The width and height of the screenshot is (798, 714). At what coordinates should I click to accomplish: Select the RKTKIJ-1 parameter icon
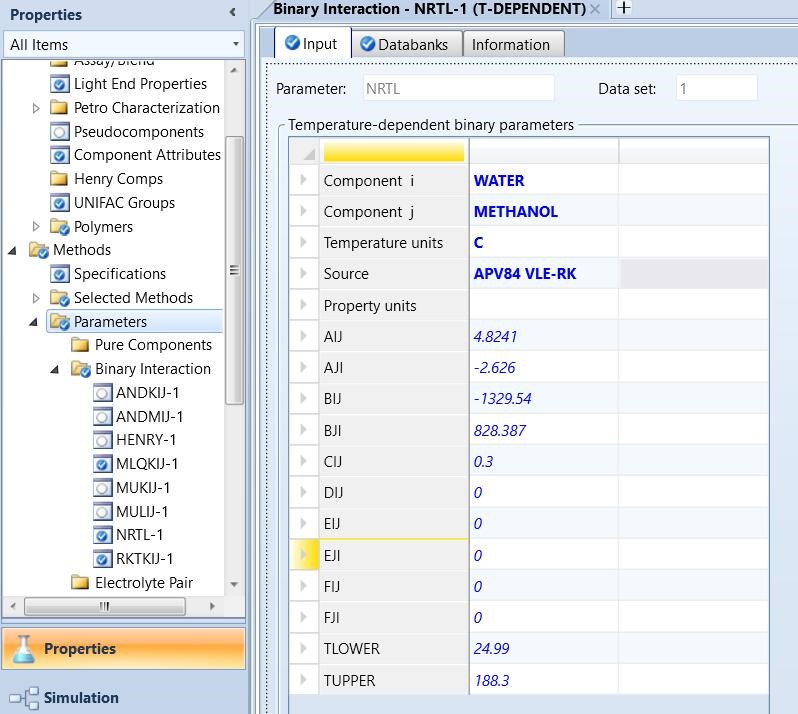coord(101,559)
